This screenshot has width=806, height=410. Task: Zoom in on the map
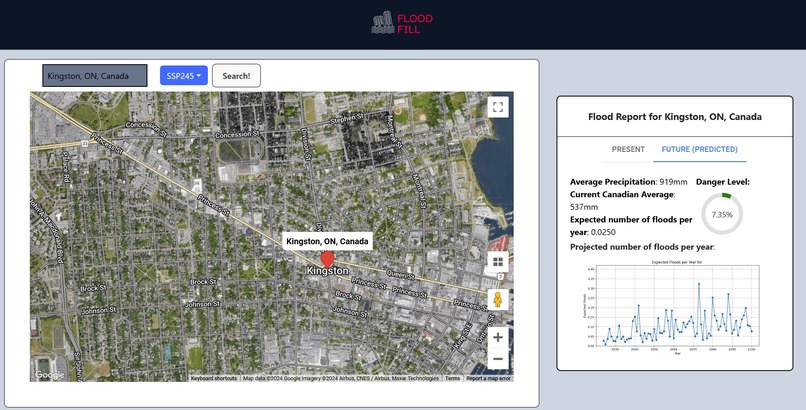point(498,338)
